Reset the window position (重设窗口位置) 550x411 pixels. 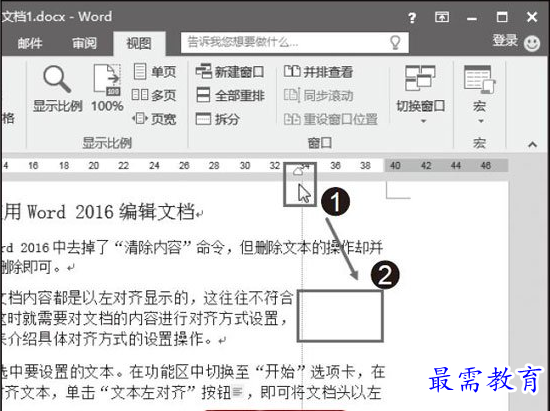click(x=330, y=119)
